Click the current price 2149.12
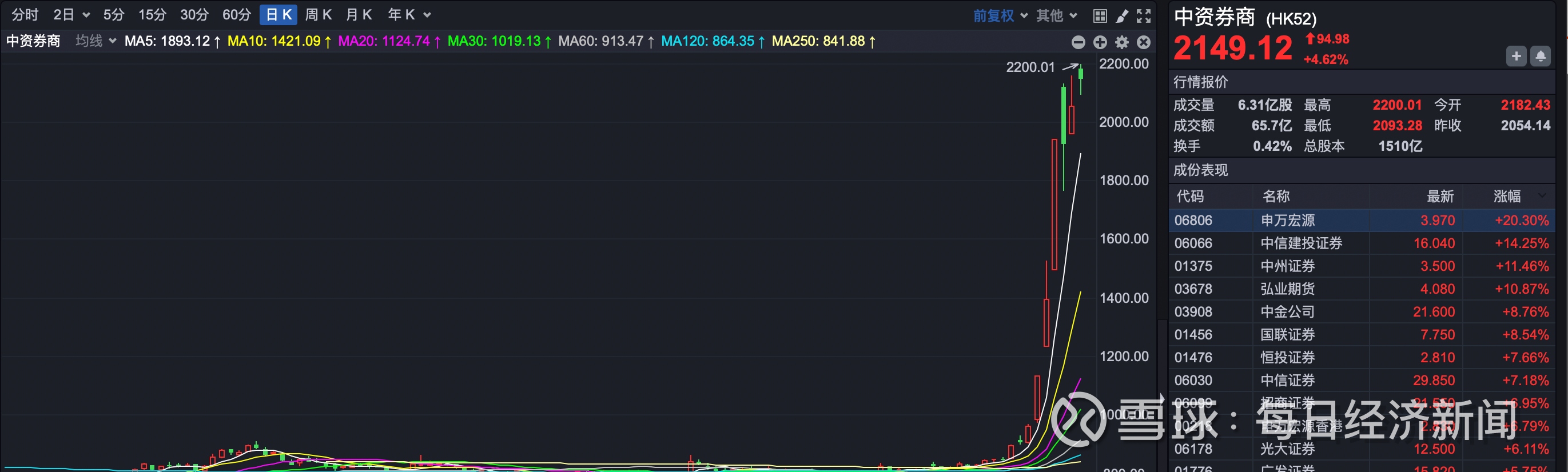Screen dimensions: 1568x472 [x=1232, y=48]
